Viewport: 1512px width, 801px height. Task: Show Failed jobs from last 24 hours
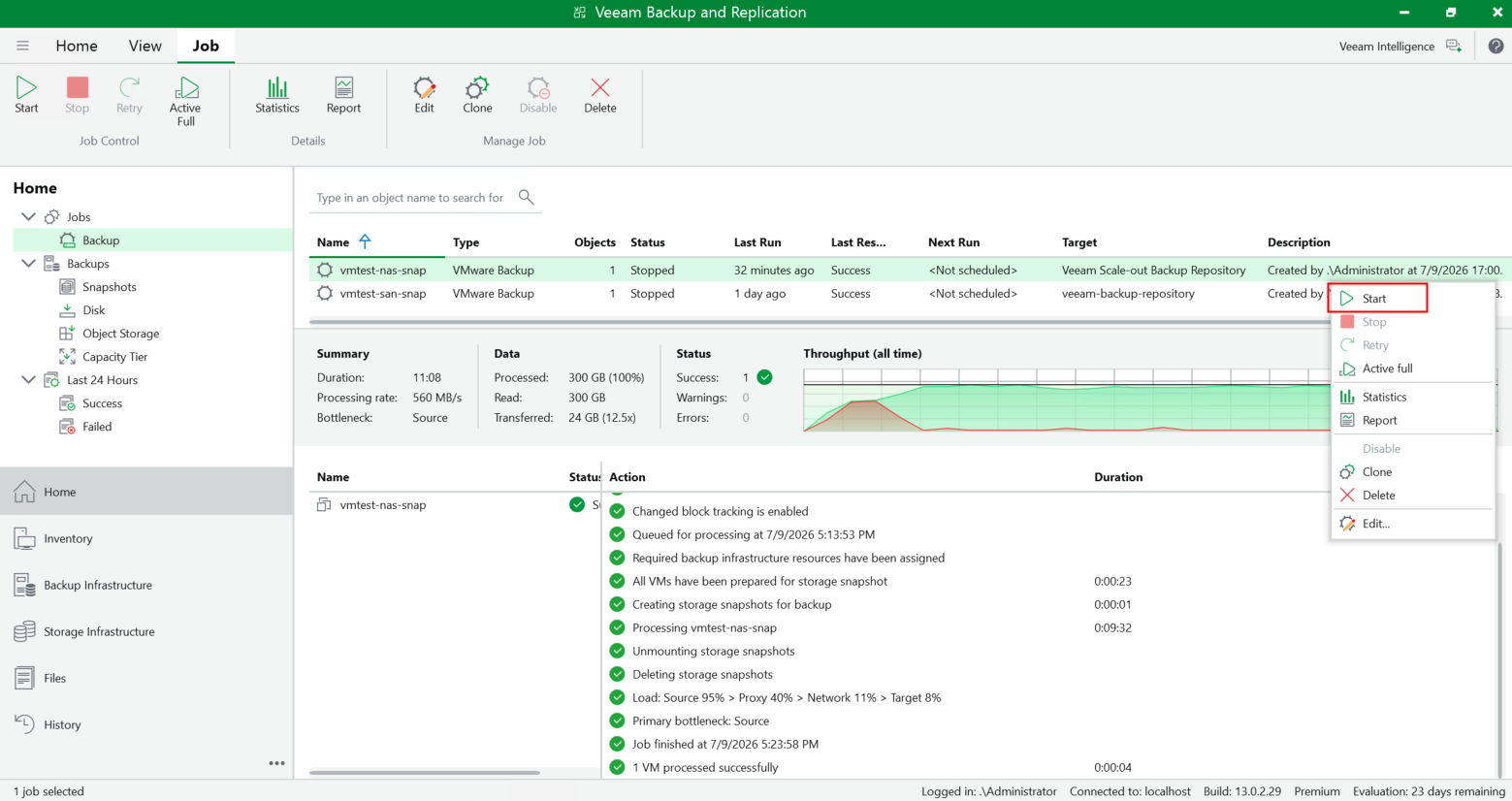[x=96, y=427]
